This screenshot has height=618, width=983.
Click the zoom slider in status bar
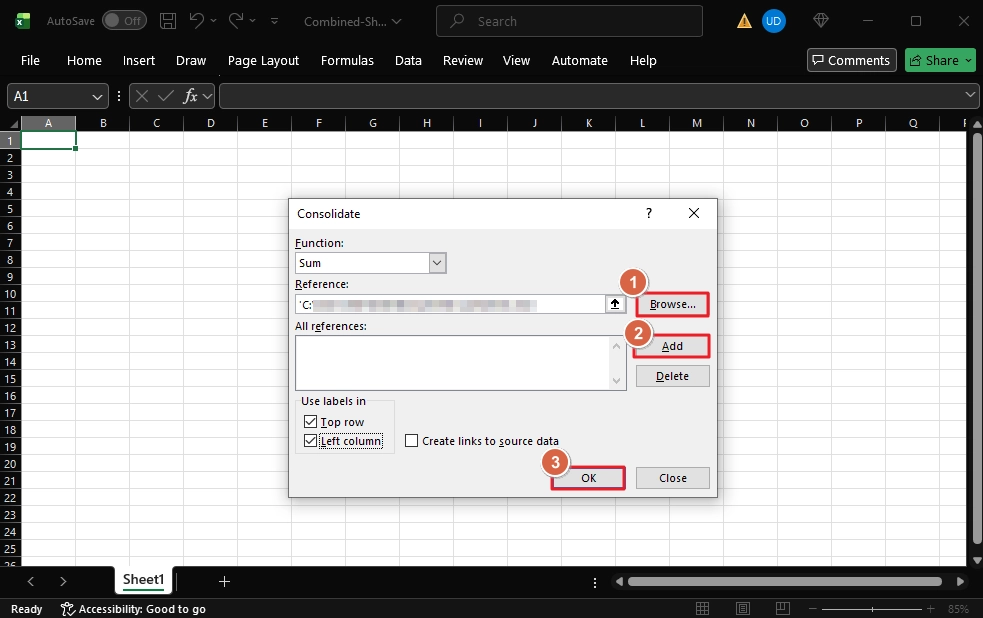[880, 609]
